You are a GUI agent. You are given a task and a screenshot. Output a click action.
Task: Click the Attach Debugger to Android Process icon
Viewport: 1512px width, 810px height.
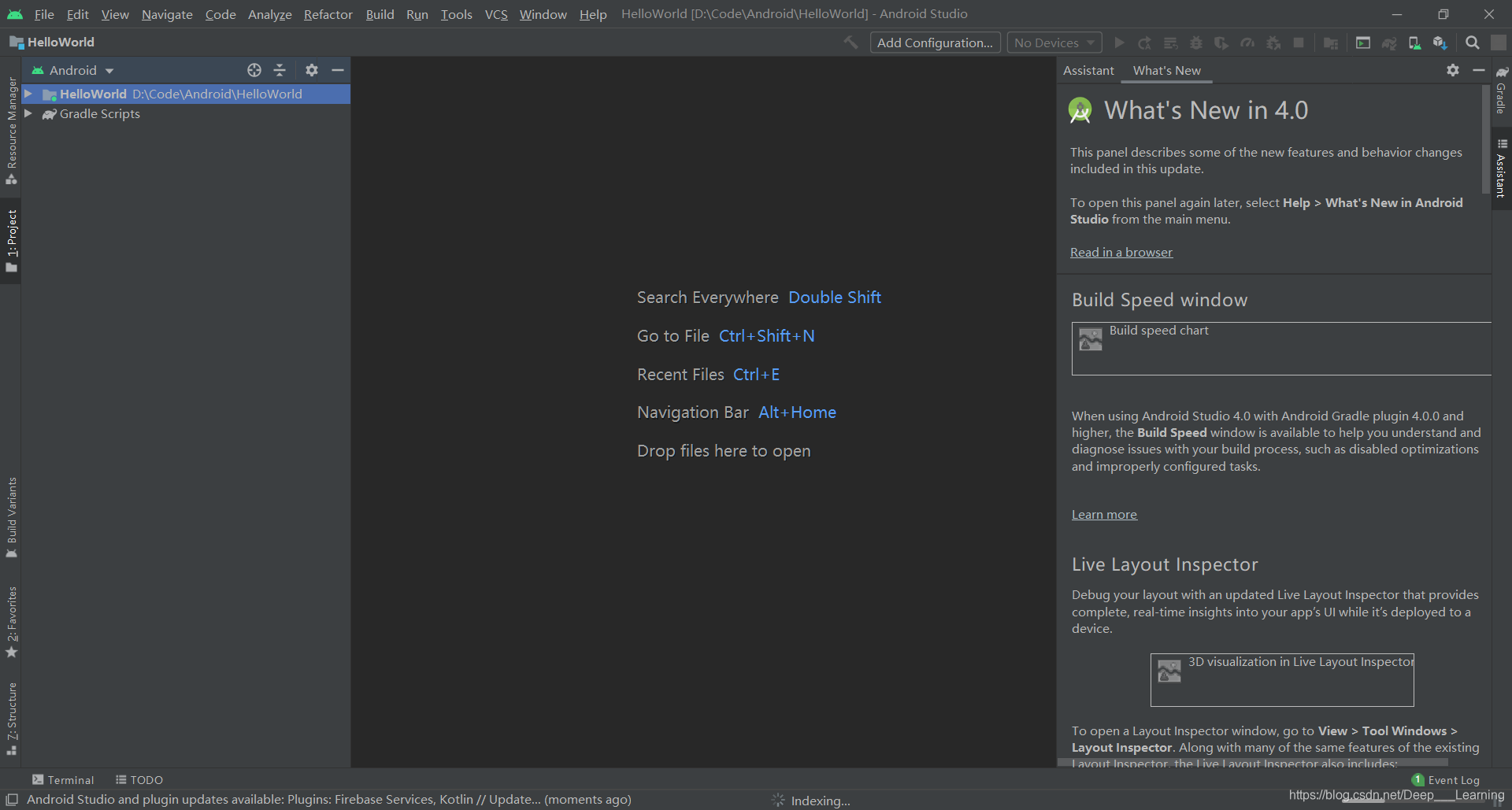coord(1273,43)
